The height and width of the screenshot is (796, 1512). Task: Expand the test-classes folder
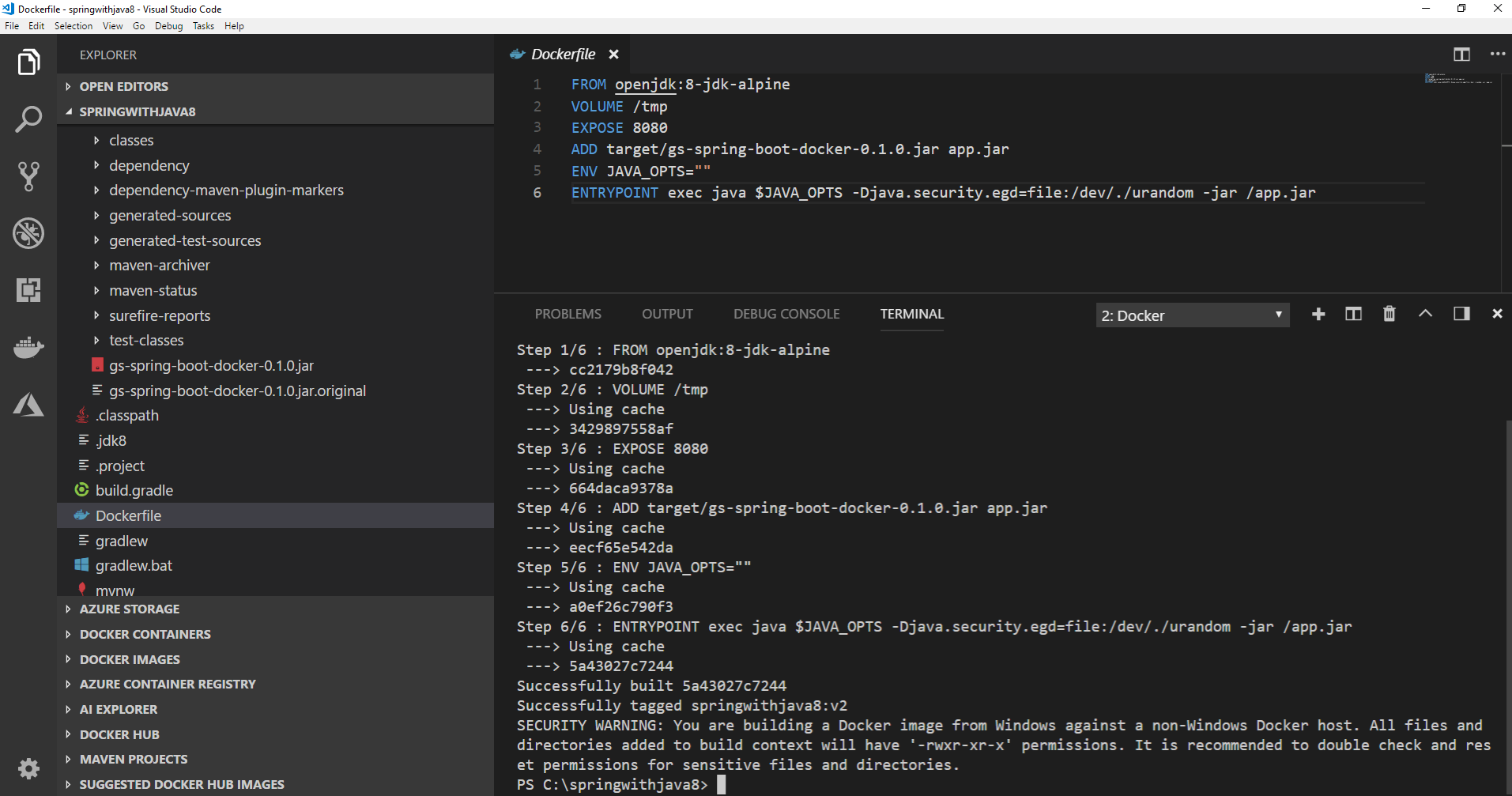[x=275, y=341]
